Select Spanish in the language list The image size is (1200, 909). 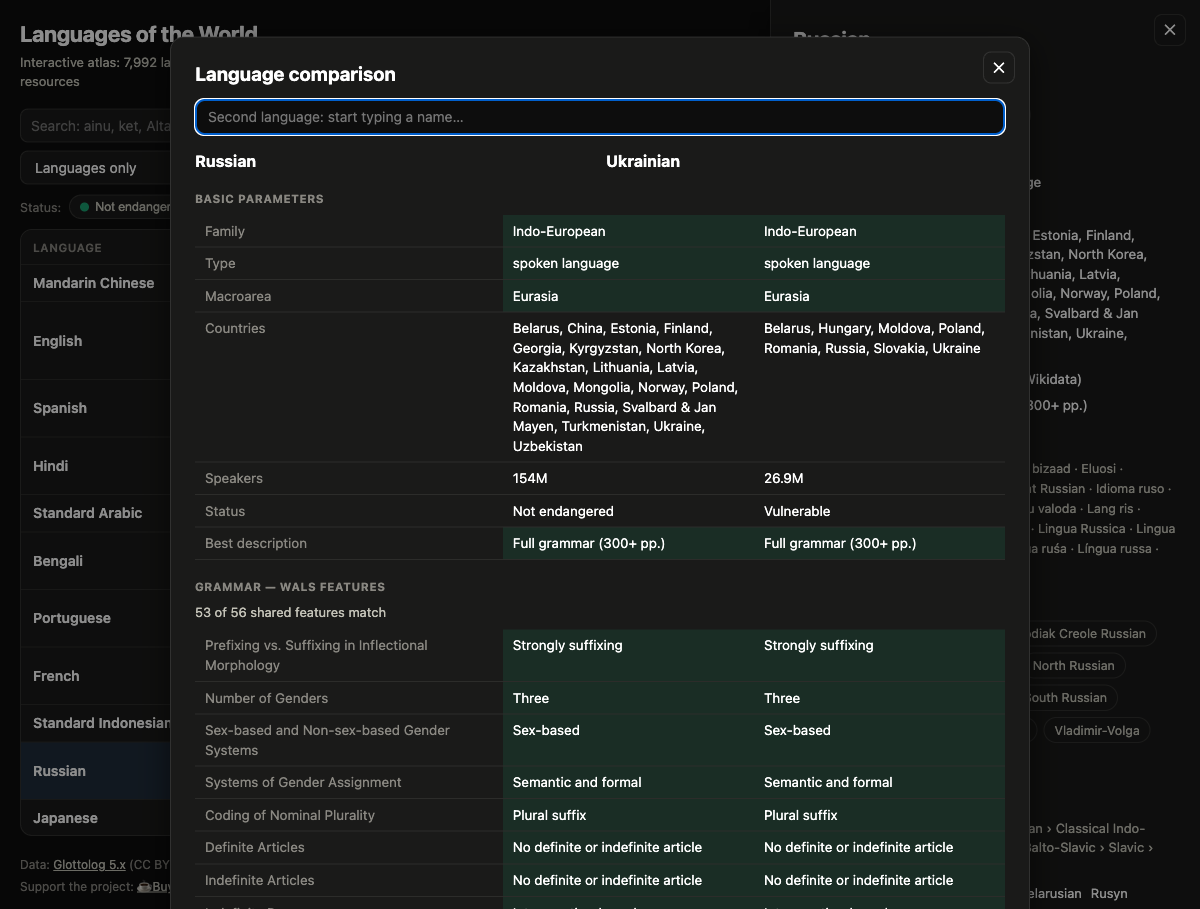click(x=96, y=408)
